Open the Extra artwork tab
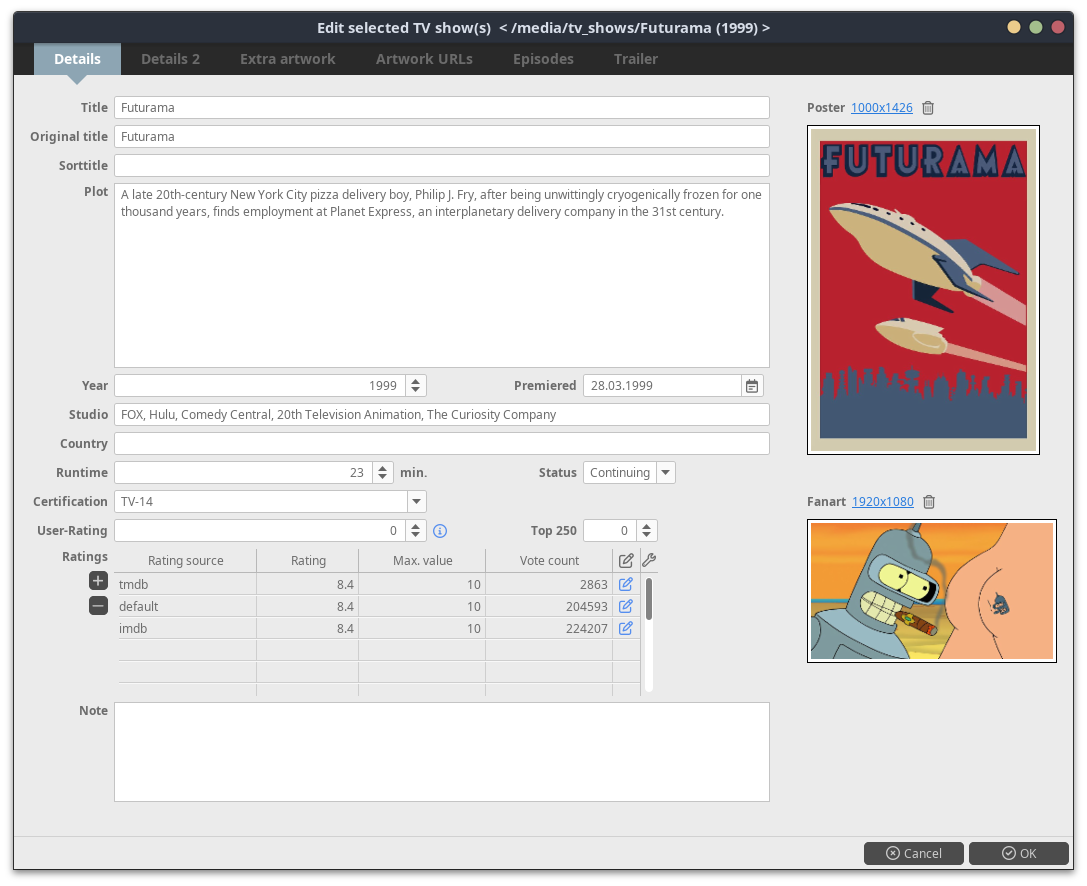 (288, 59)
